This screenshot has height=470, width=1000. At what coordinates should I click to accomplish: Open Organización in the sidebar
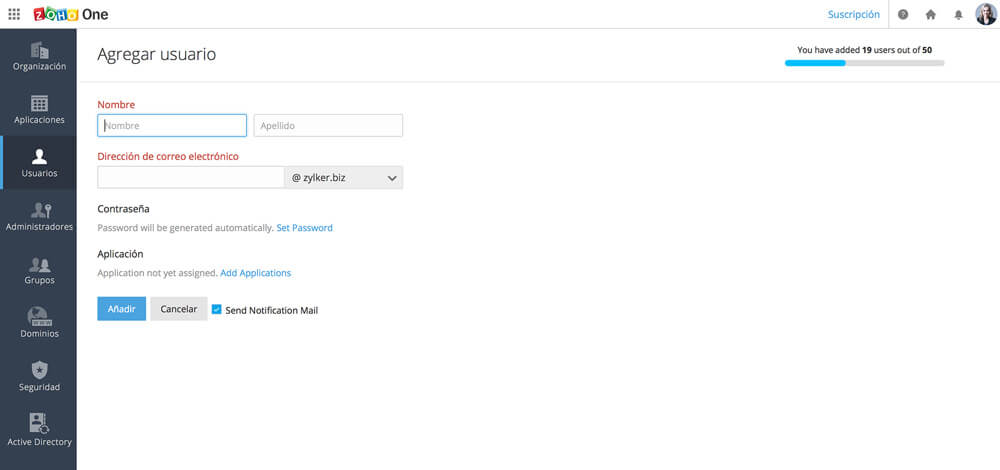click(x=39, y=57)
